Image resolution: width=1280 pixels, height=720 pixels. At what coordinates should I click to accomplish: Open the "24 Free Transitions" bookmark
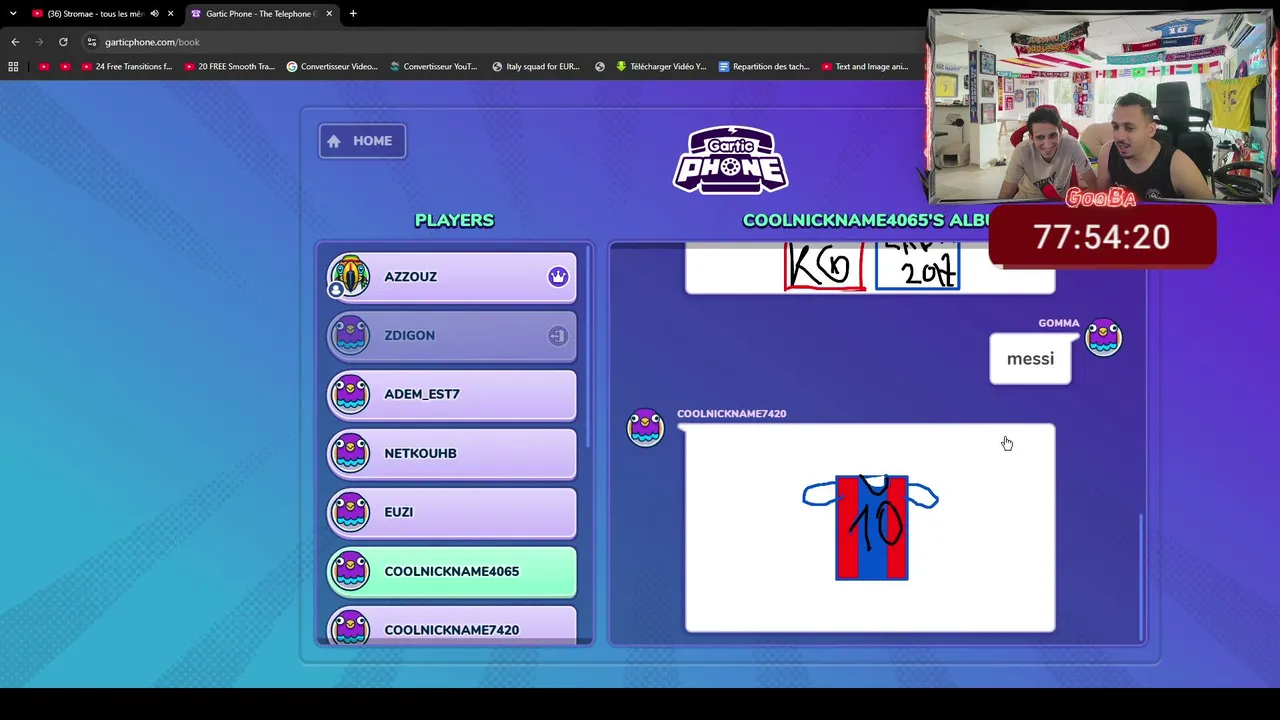tap(127, 67)
